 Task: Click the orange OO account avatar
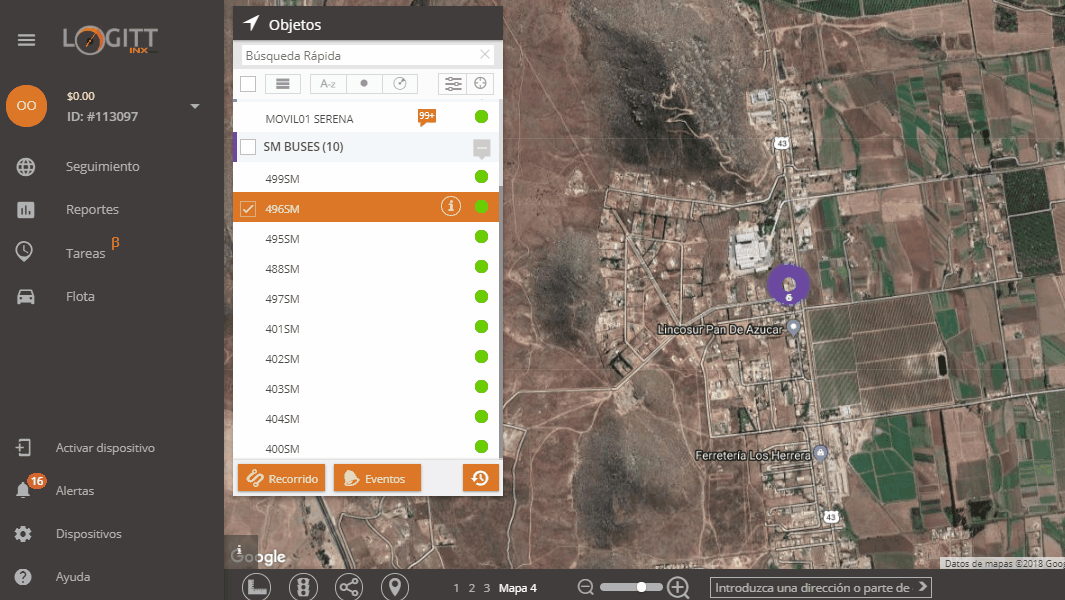26,106
